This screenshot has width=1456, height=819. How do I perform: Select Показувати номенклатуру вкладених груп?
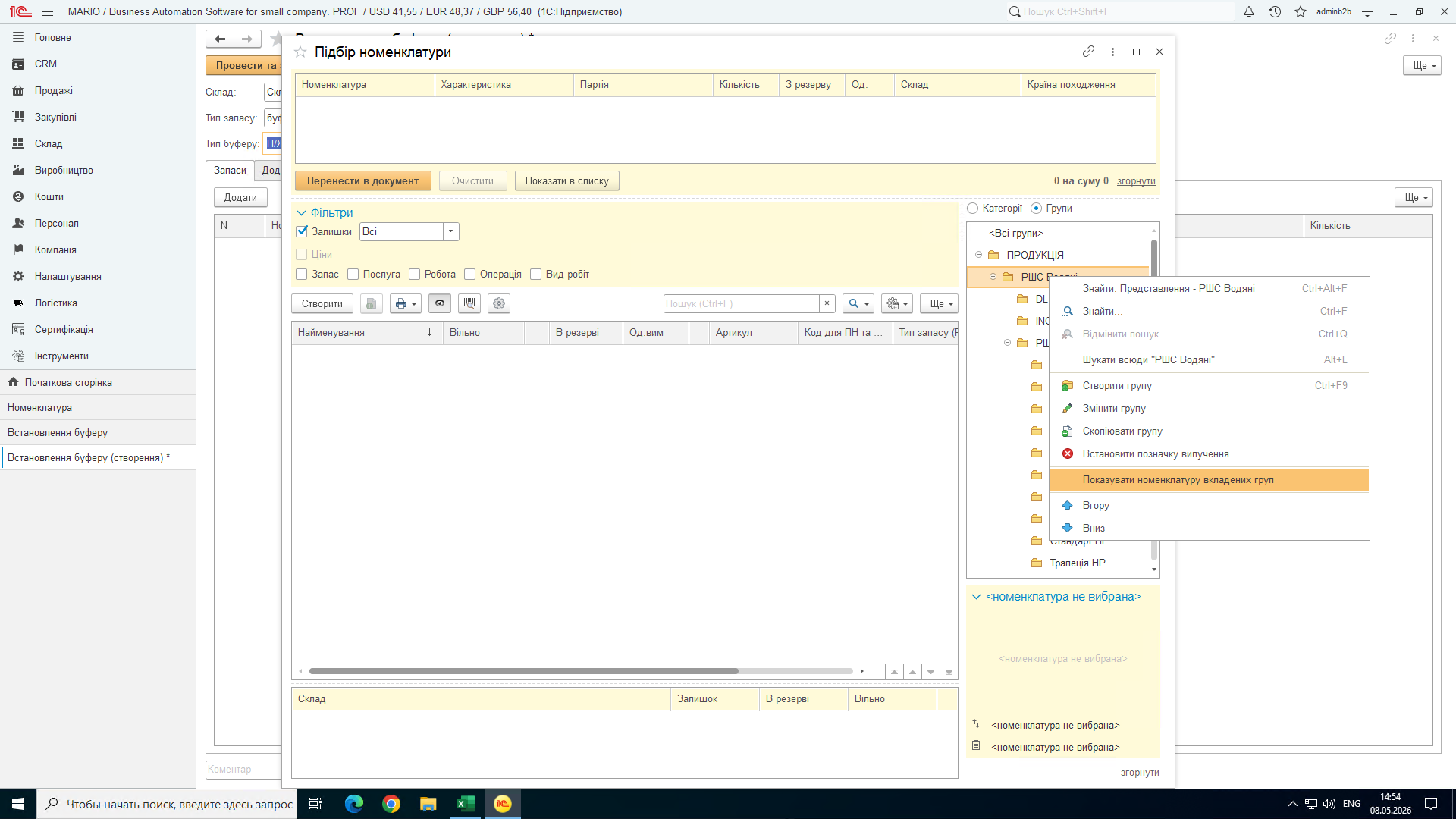click(x=1210, y=480)
